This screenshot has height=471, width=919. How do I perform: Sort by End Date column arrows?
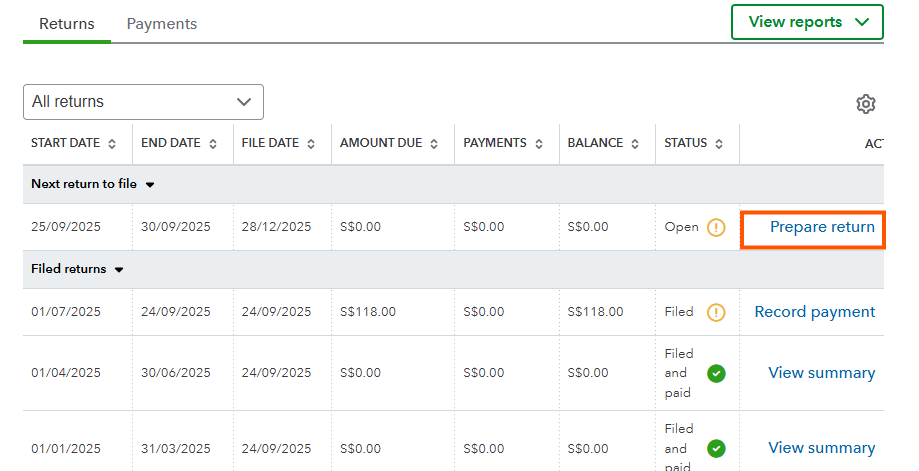tap(212, 144)
